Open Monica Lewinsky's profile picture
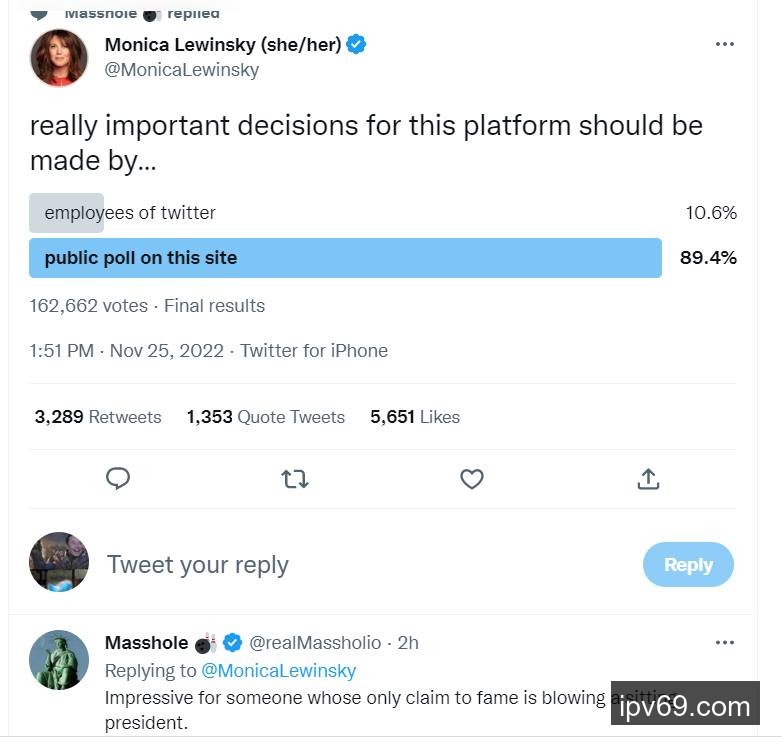 [x=59, y=58]
